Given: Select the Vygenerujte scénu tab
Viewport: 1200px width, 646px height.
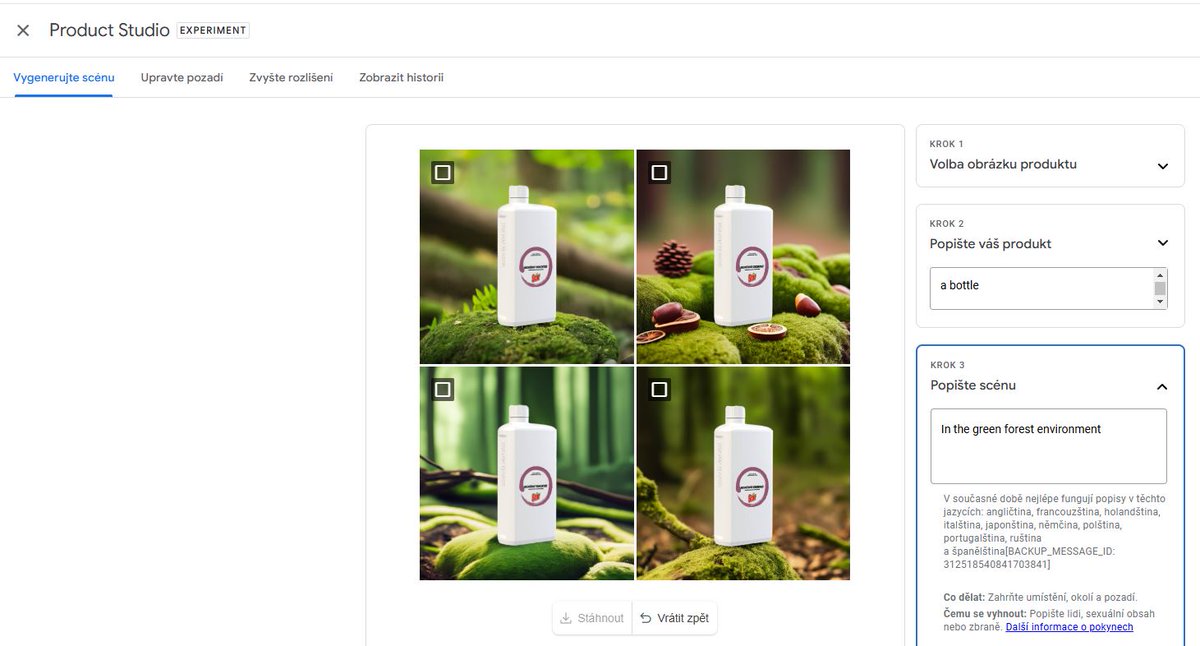Looking at the screenshot, I should pyautogui.click(x=63, y=77).
